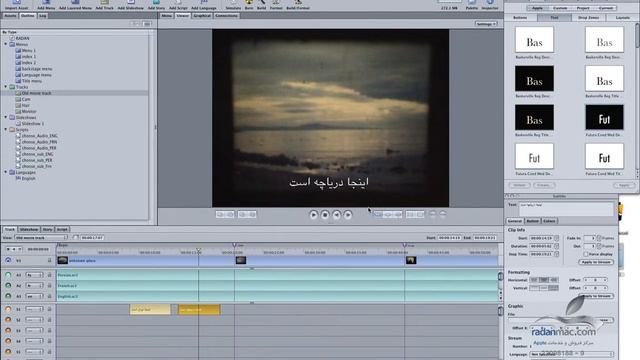Toggle the S2 subtitle stream enable button

point(8,320)
